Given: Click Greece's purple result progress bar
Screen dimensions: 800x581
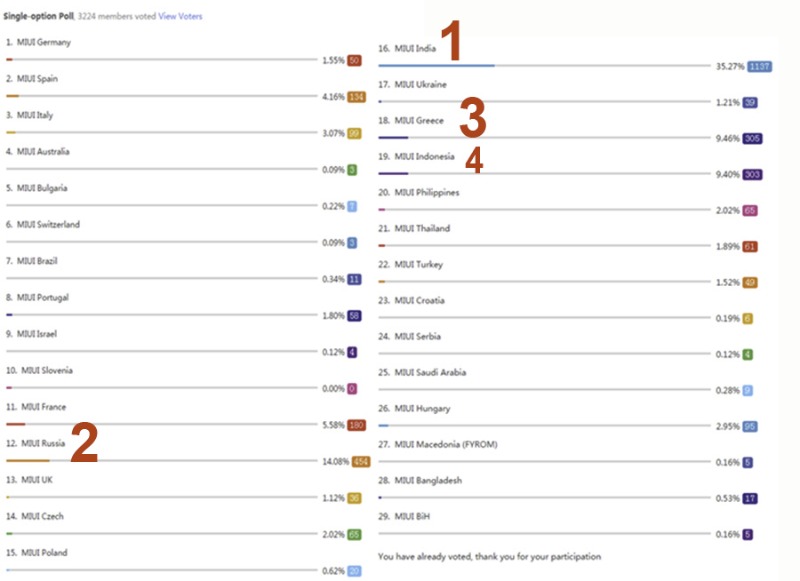Looking at the screenshot, I should (393, 138).
